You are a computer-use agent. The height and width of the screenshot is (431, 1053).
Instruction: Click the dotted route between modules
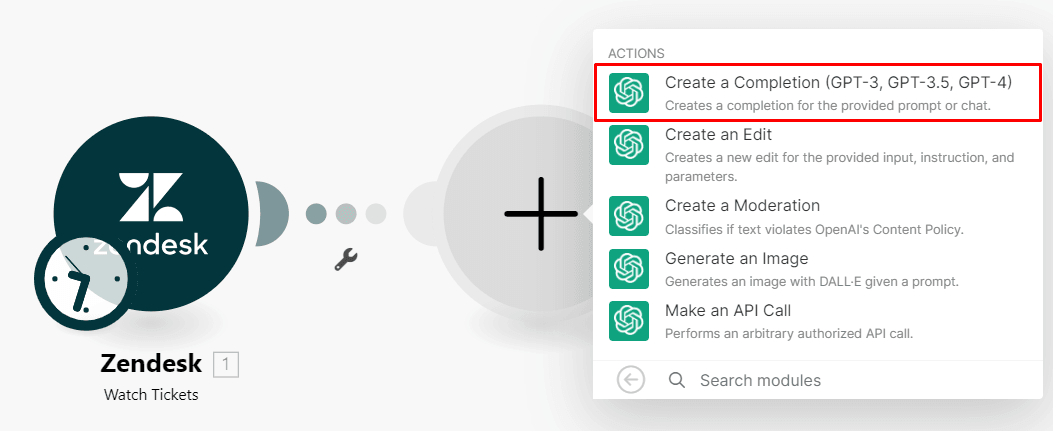[x=346, y=213]
